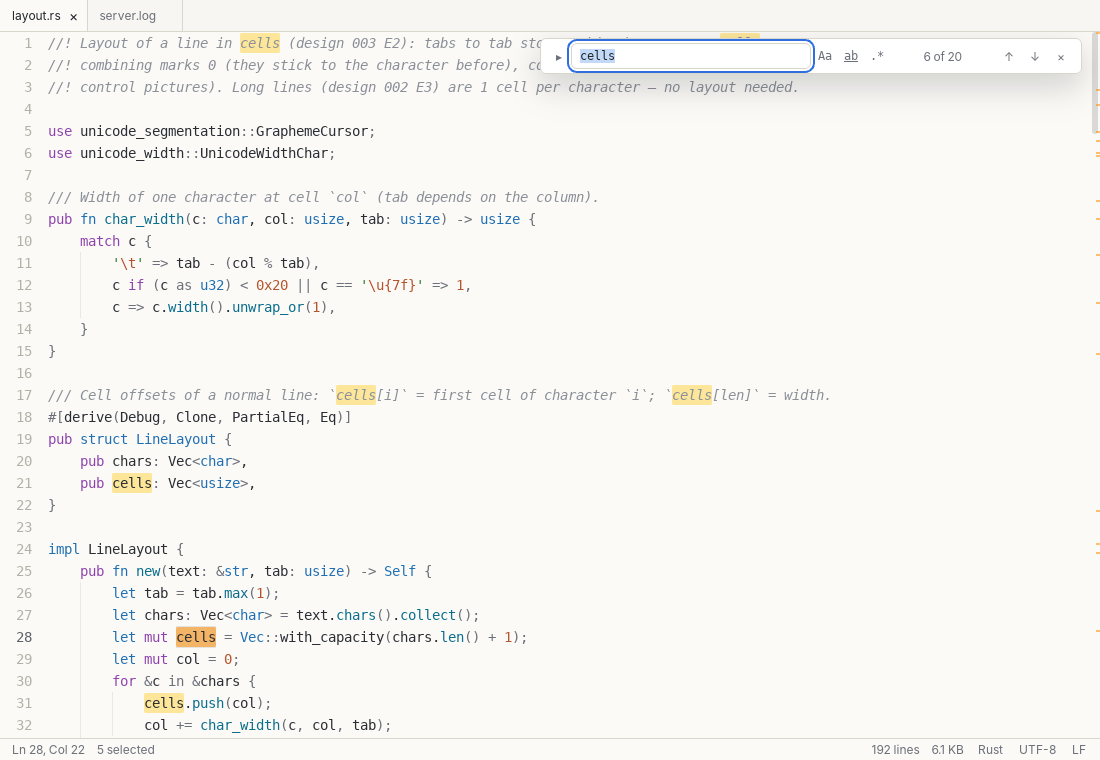Click 'LineLayout' struct name on line 19
Image resolution: width=1100 pixels, height=760 pixels.
[x=176, y=439]
